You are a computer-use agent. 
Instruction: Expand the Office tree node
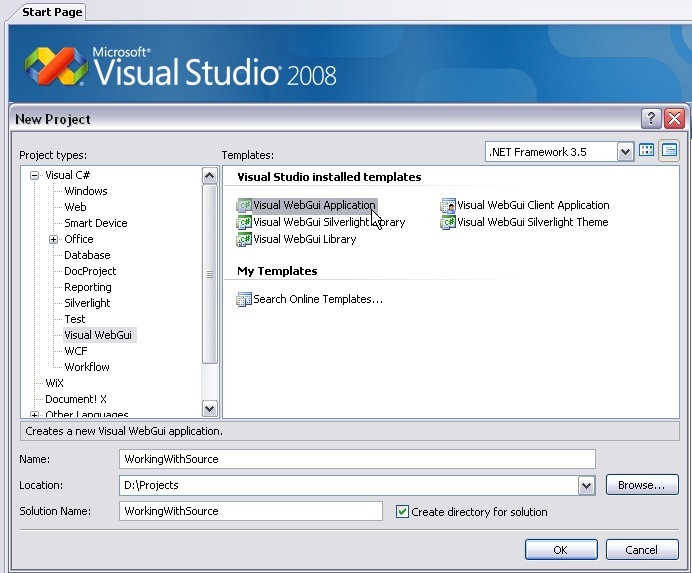click(53, 240)
